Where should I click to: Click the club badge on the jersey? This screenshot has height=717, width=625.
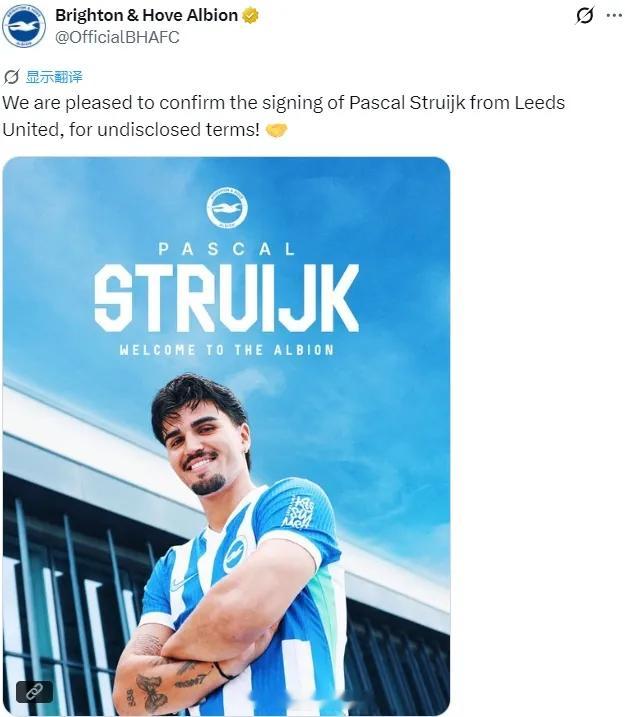(x=235, y=553)
